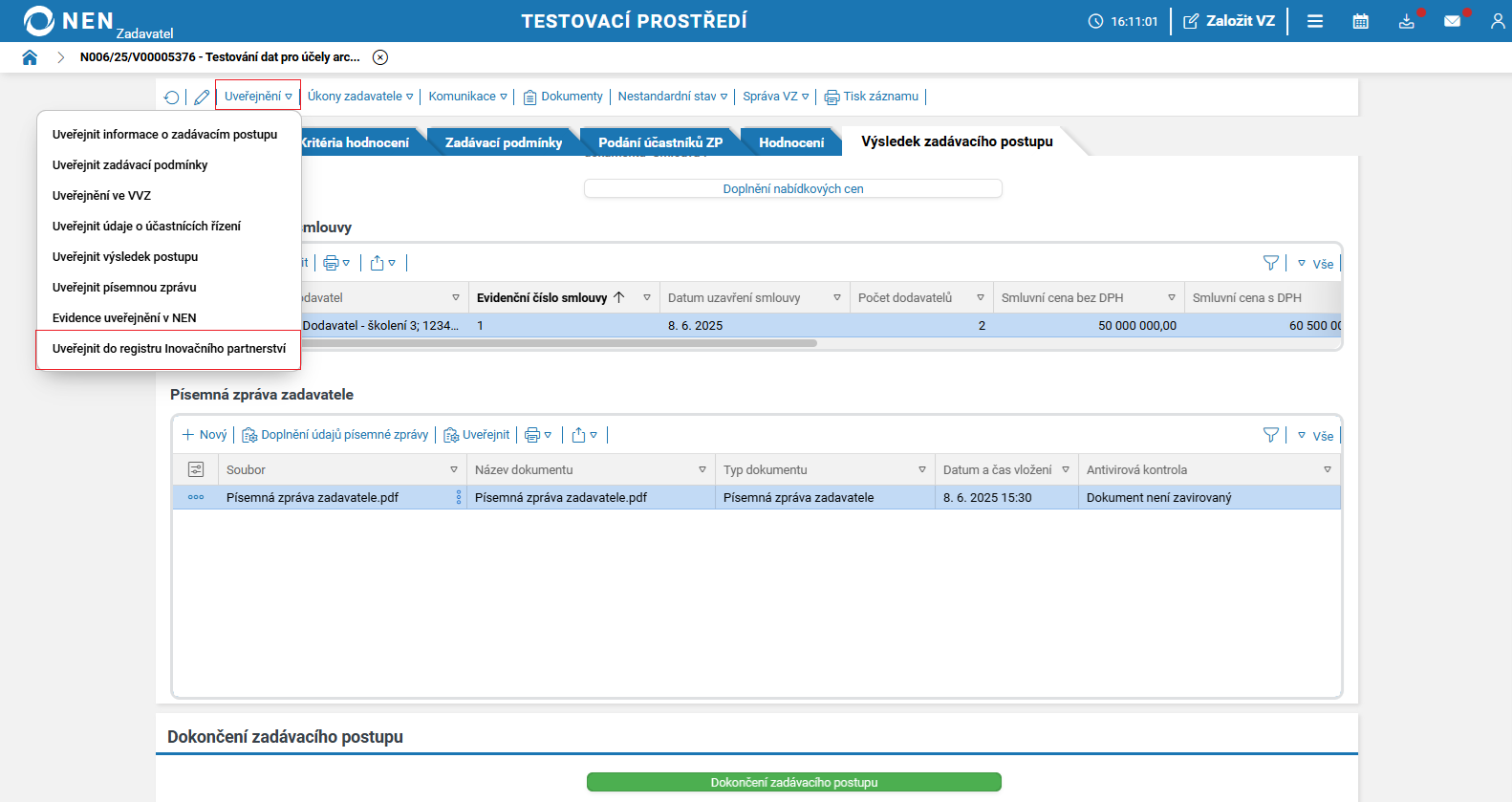The image size is (1512, 802).
Task: Expand the Úkony zadavatele dropdown
Action: click(360, 97)
